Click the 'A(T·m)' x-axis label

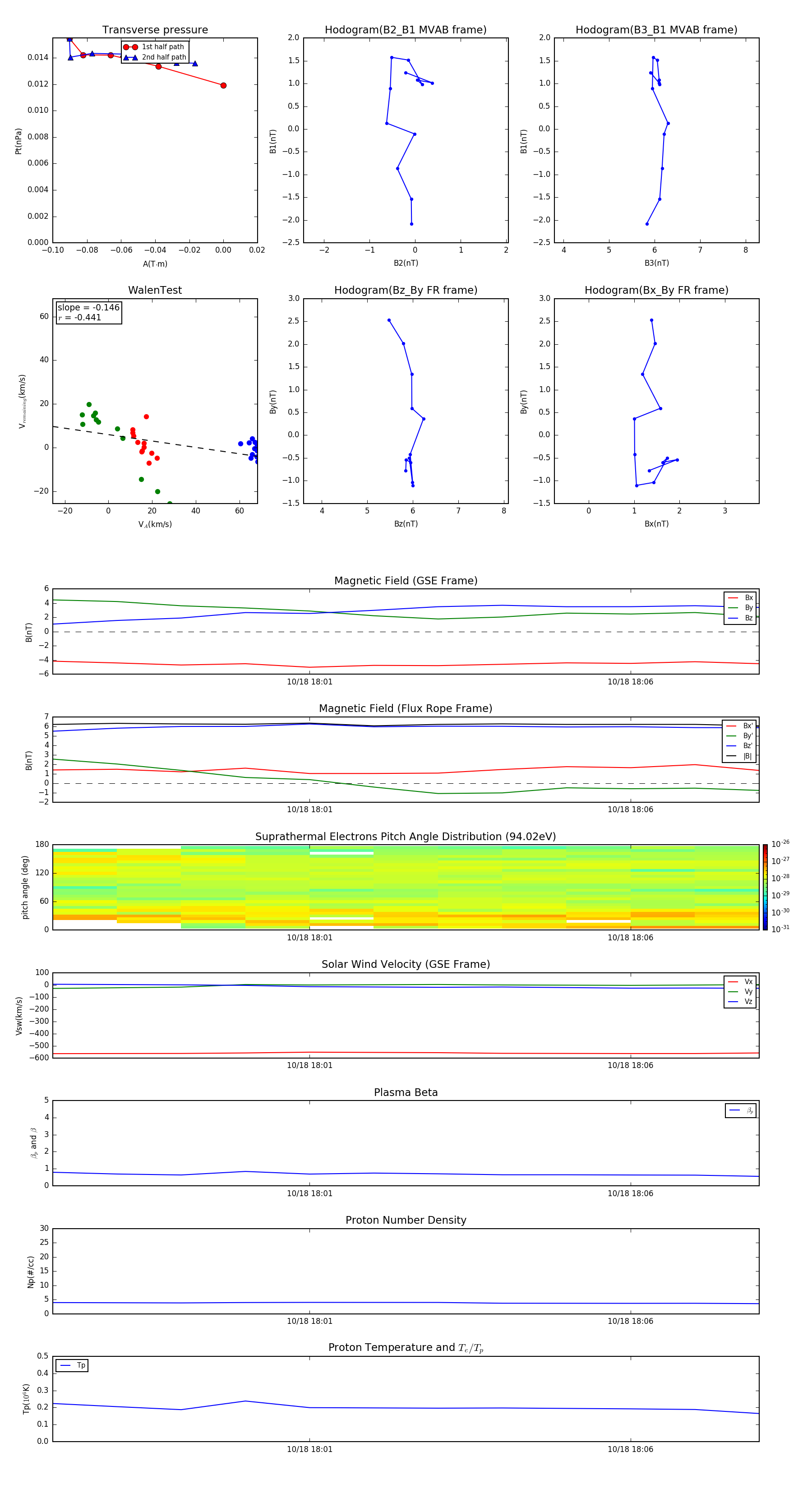155,264
